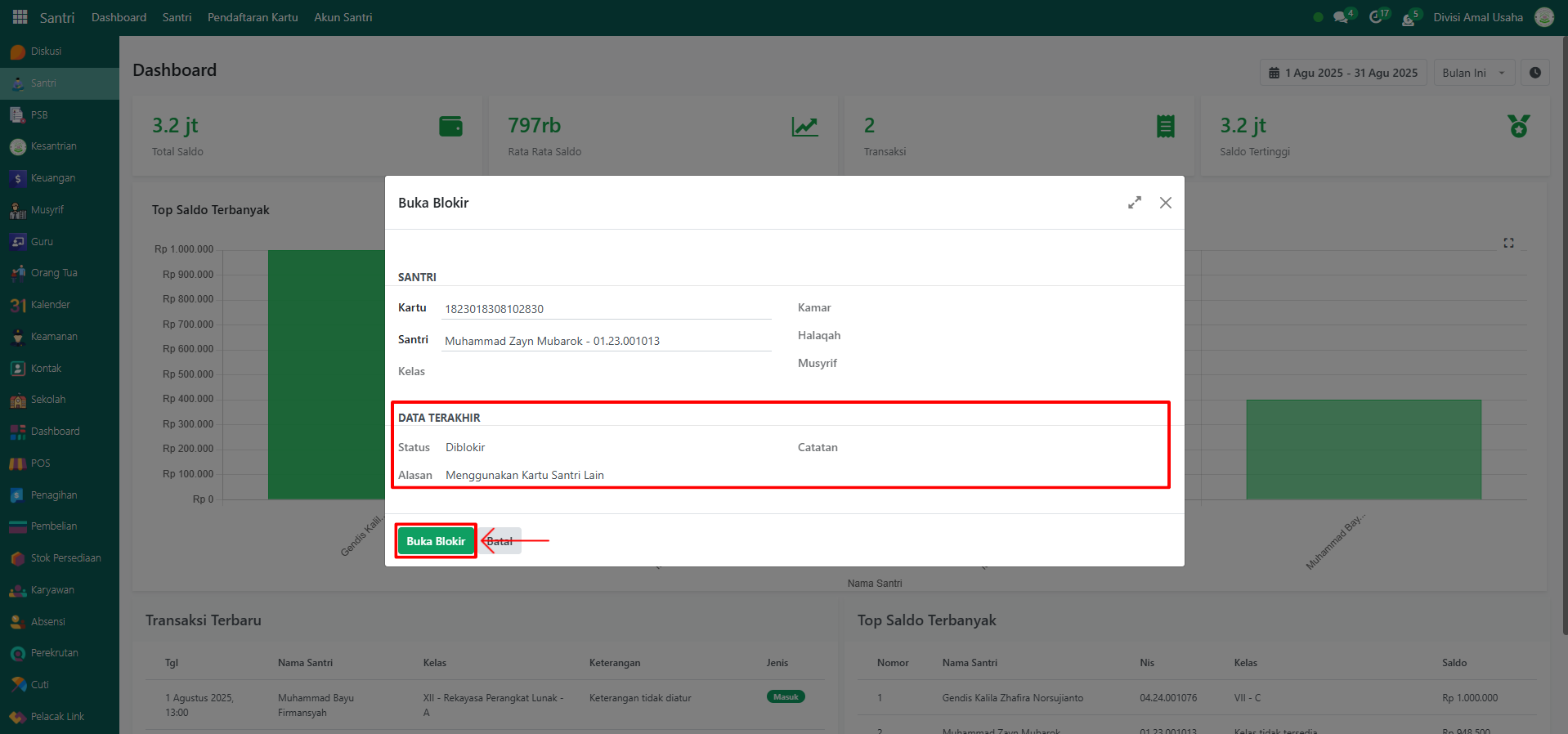
Task: Open Kalender from the sidebar
Action: click(50, 305)
